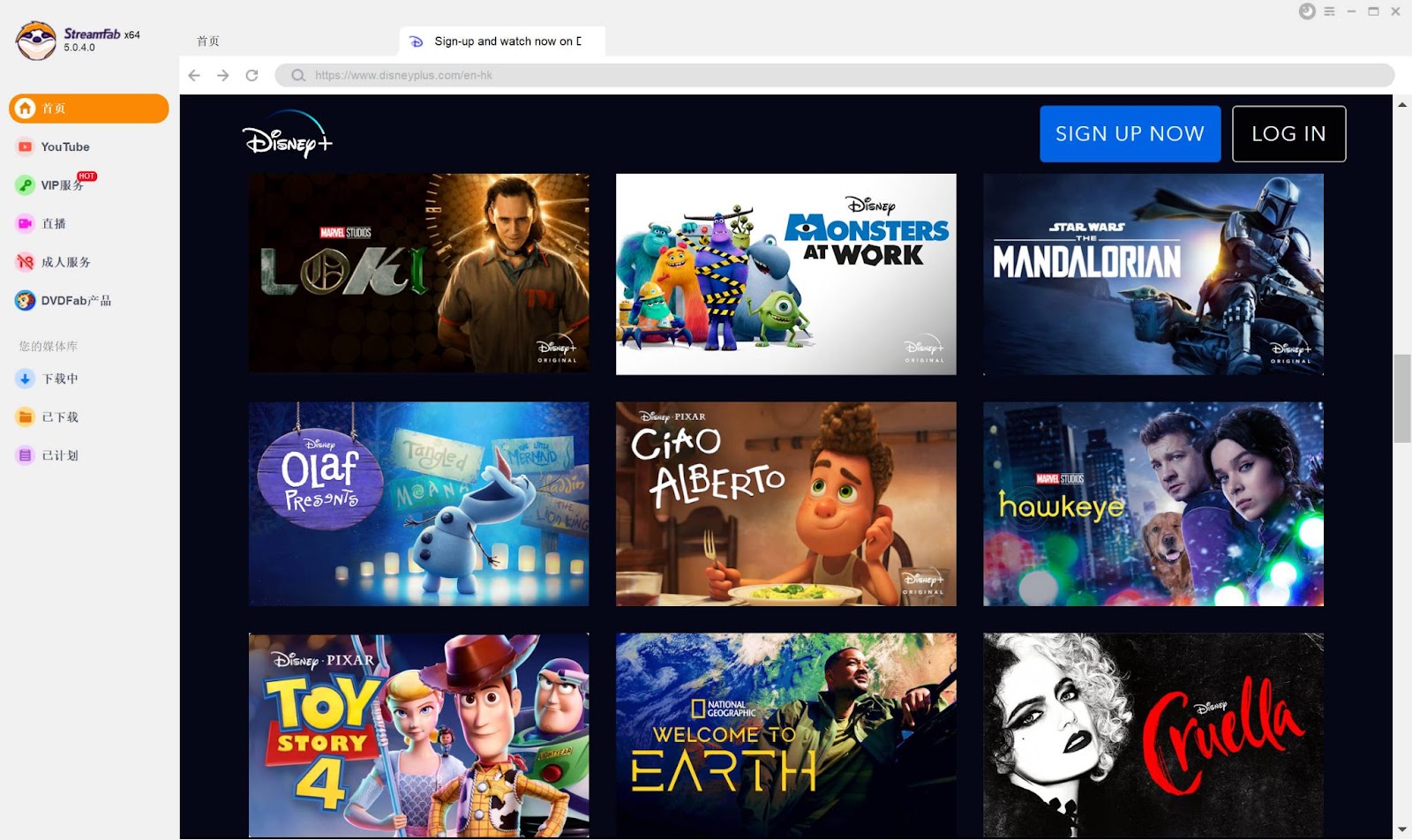The width and height of the screenshot is (1412, 840).
Task: Open the Toy Story 4 thumbnail
Action: click(x=419, y=735)
